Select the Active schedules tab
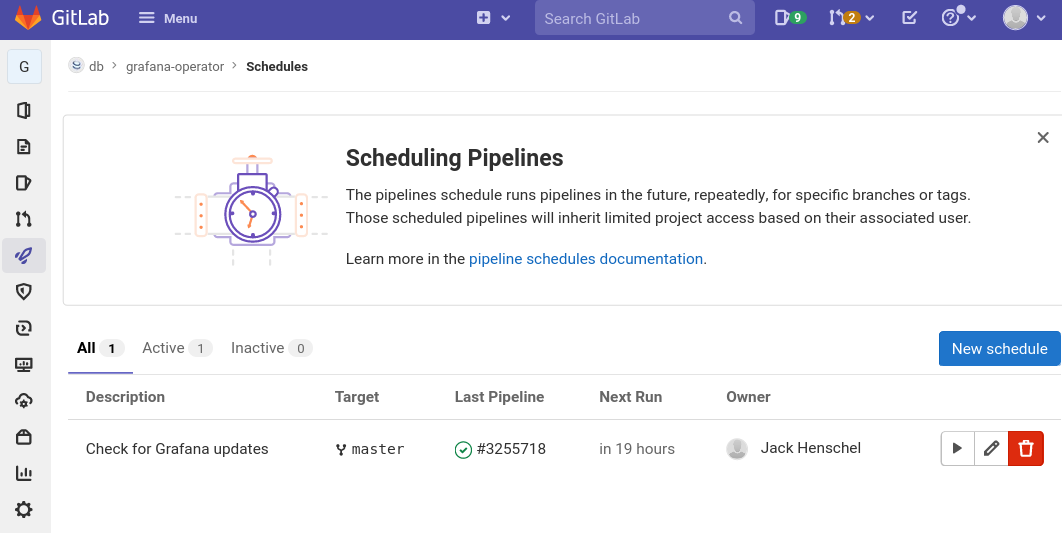The image size is (1062, 533). 177,348
